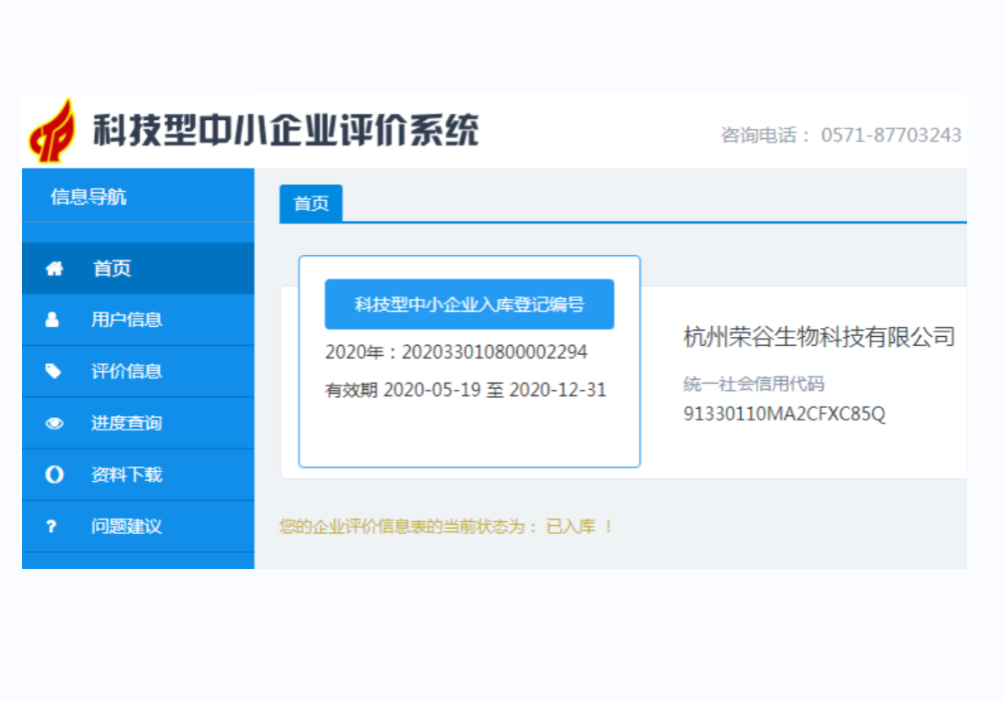
Task: Click the registration number 202033010800002294
Action: coord(494,352)
